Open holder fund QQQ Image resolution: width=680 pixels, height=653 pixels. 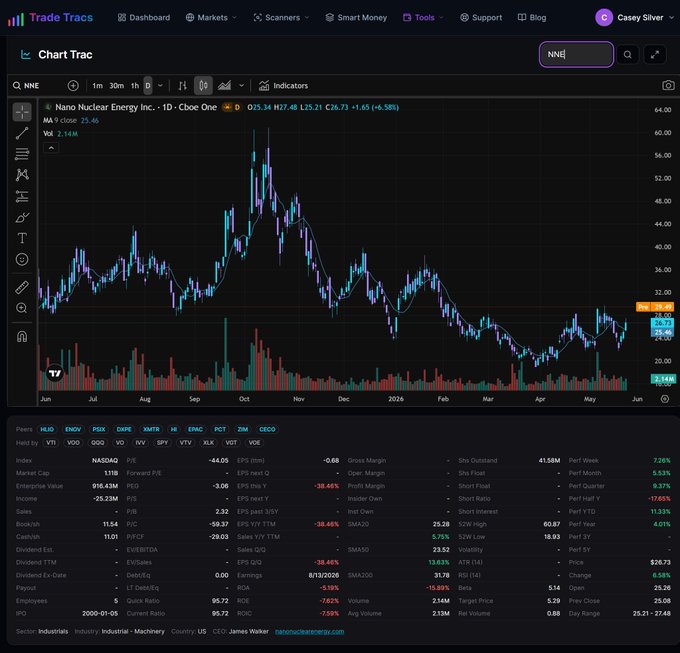(x=98, y=443)
